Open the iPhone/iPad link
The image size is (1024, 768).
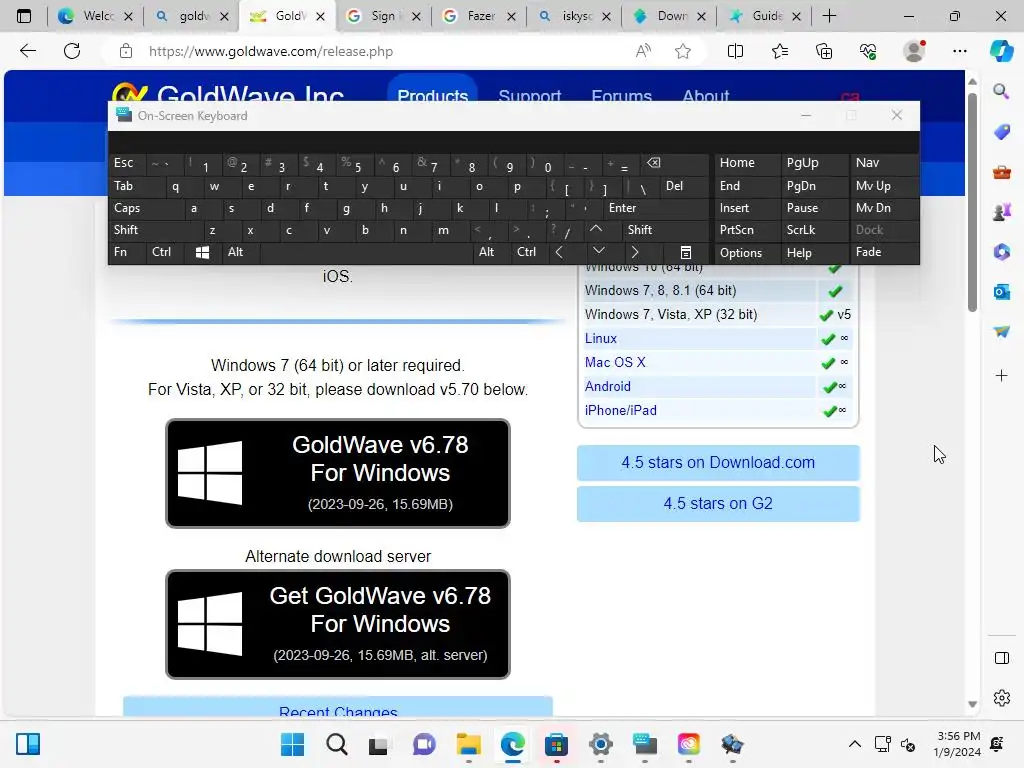coord(620,410)
